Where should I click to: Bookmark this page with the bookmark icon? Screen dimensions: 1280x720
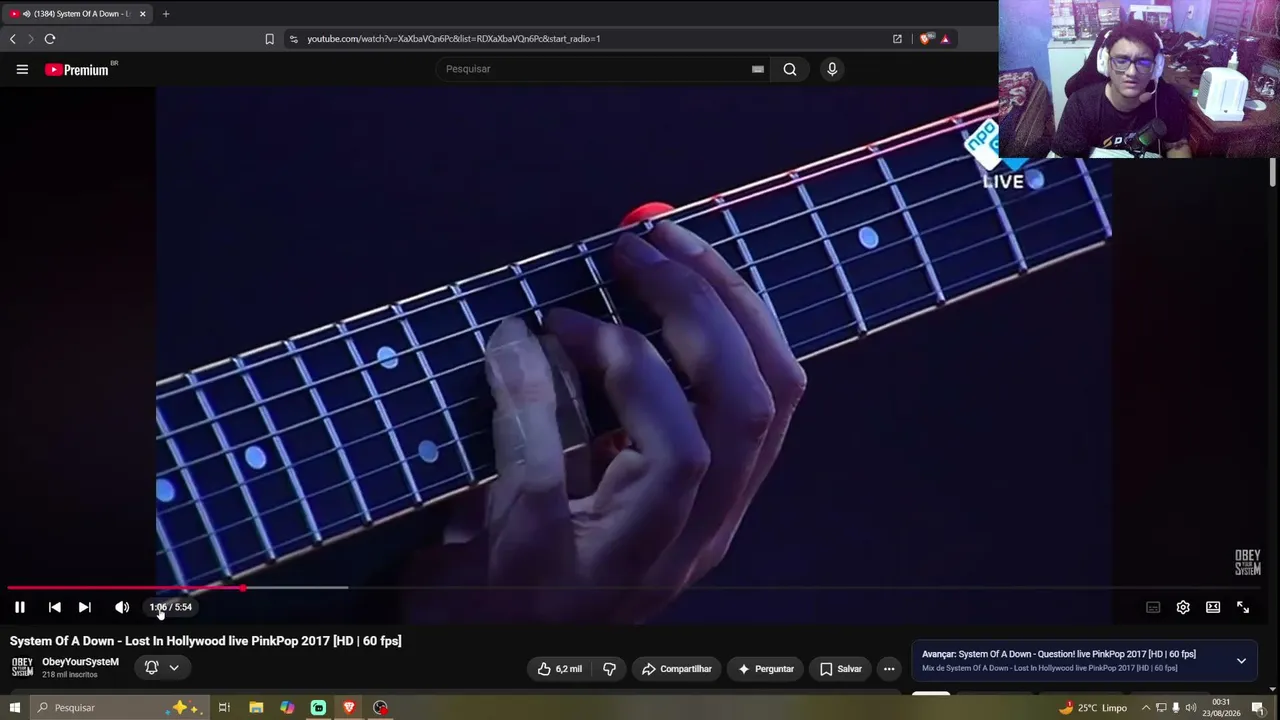pos(269,39)
